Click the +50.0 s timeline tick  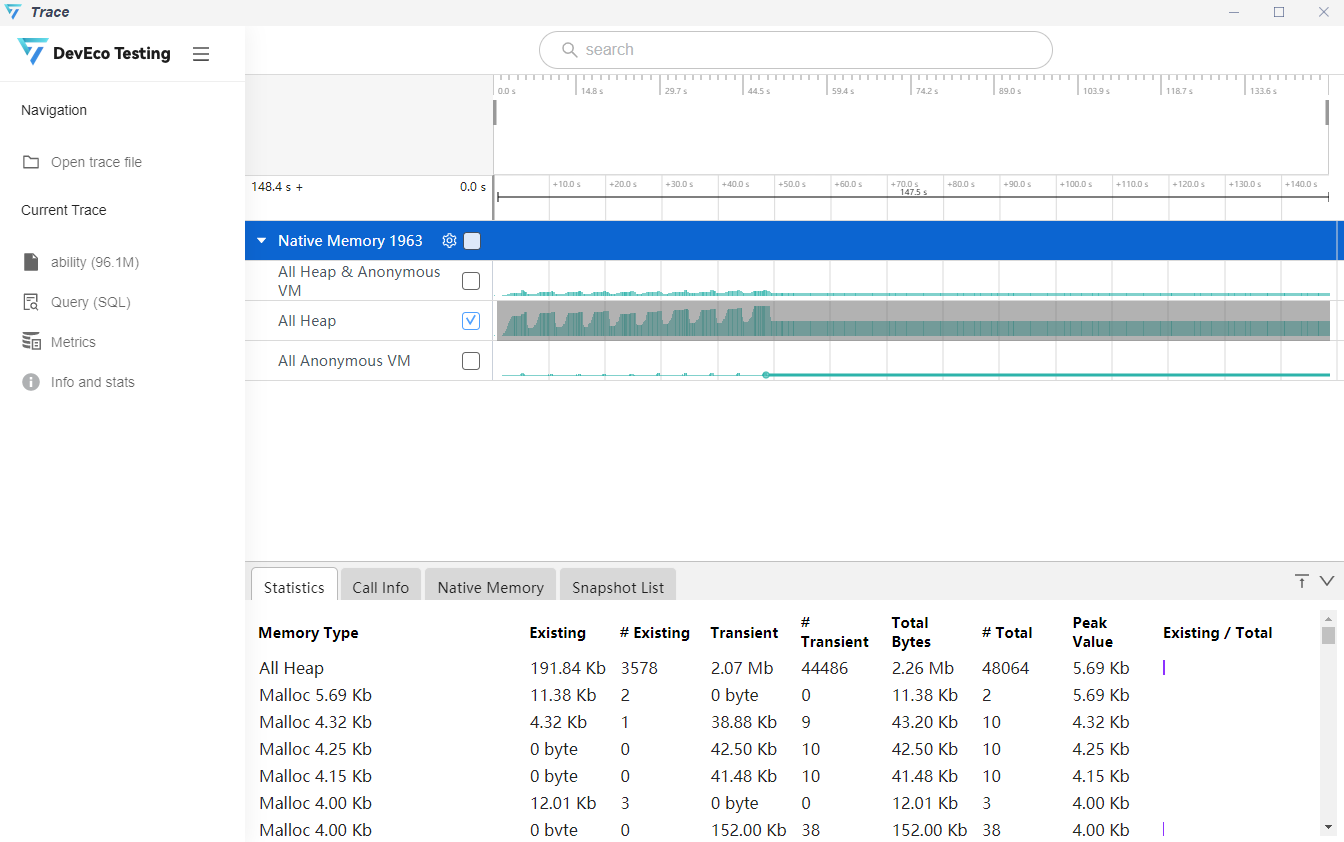click(792, 184)
